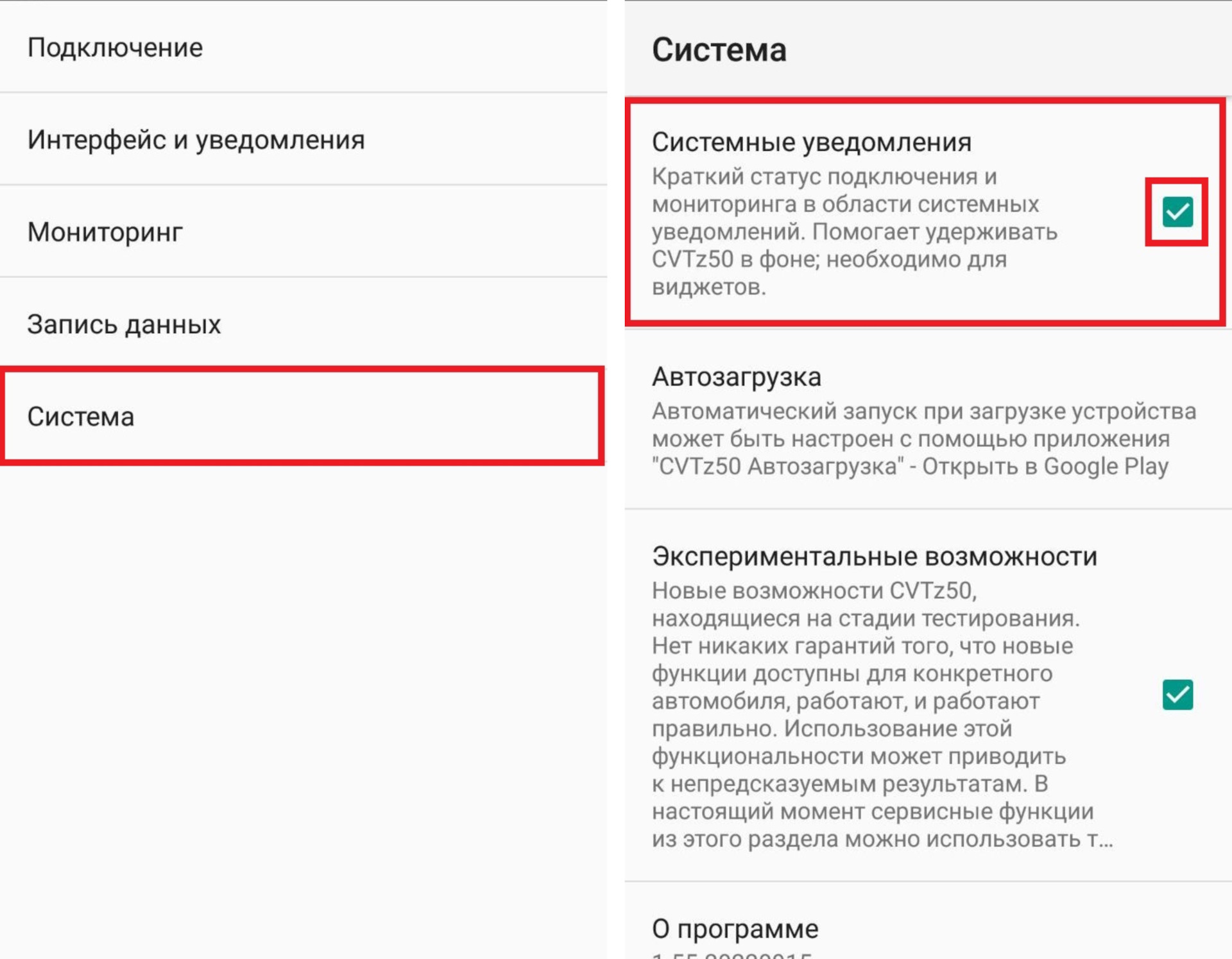Screen dimensions: 1232x959
Task: Open the О программе entry
Action: pyautogui.click(x=735, y=929)
